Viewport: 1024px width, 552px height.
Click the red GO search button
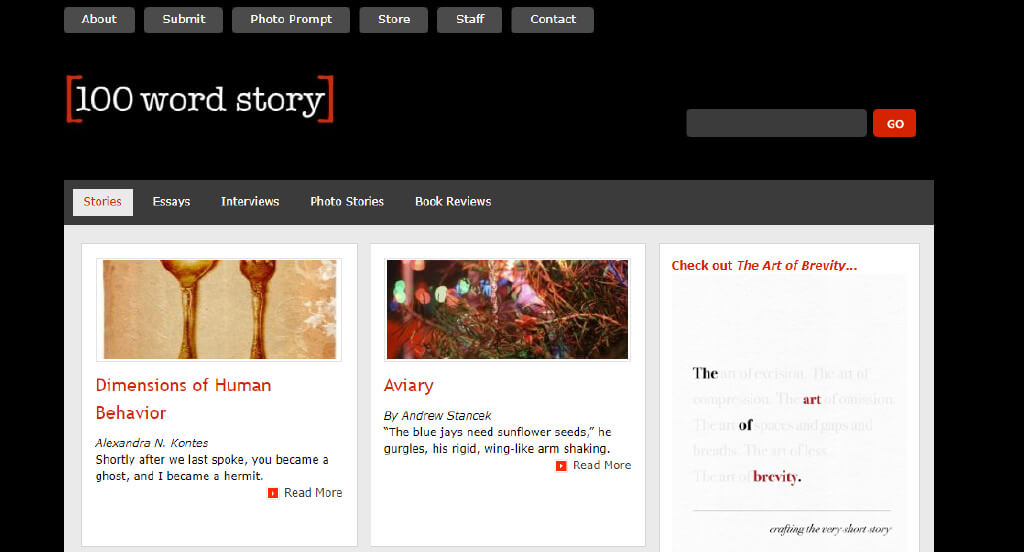click(x=895, y=123)
